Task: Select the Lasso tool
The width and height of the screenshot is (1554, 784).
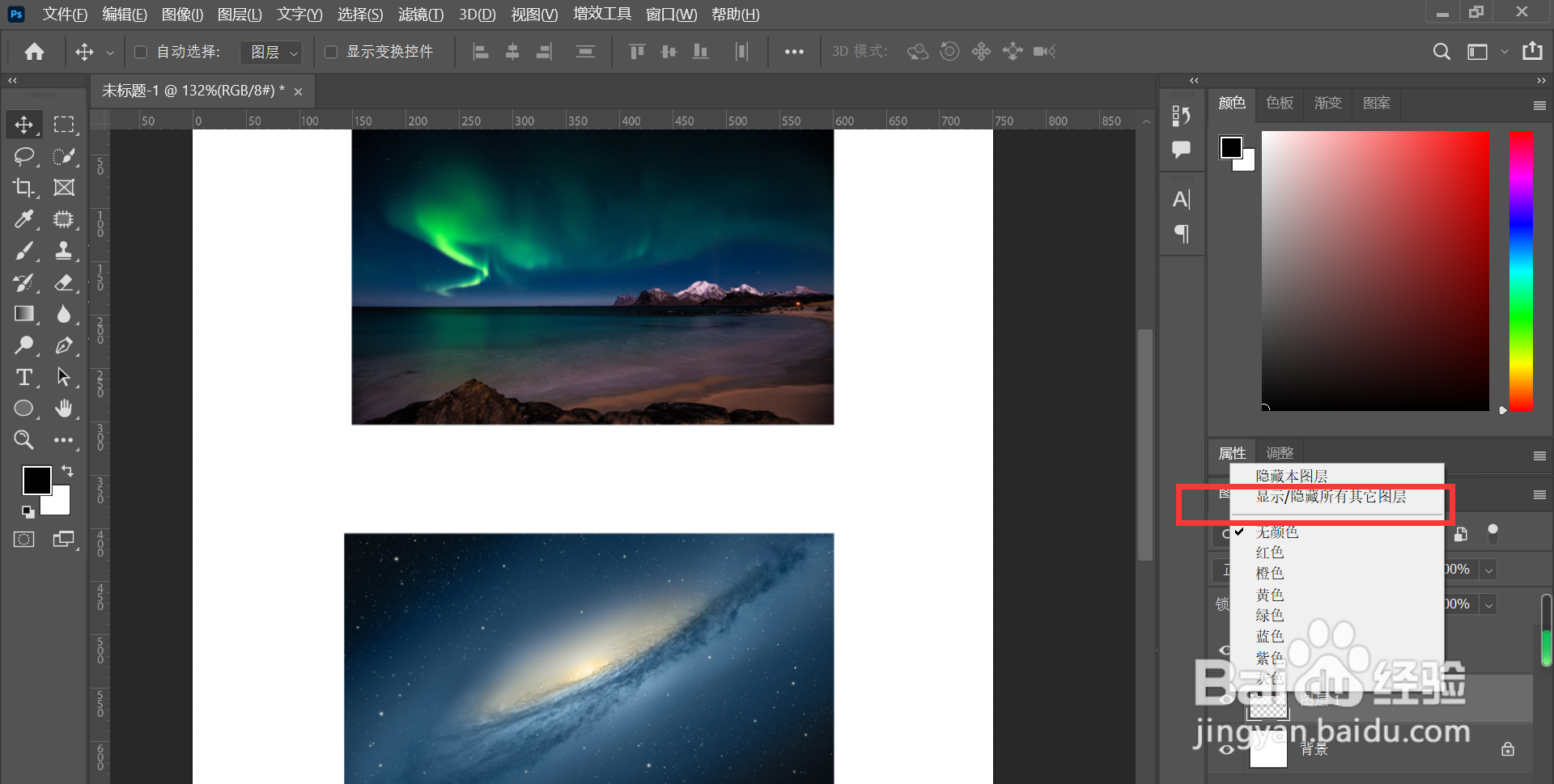Action: pyautogui.click(x=23, y=156)
